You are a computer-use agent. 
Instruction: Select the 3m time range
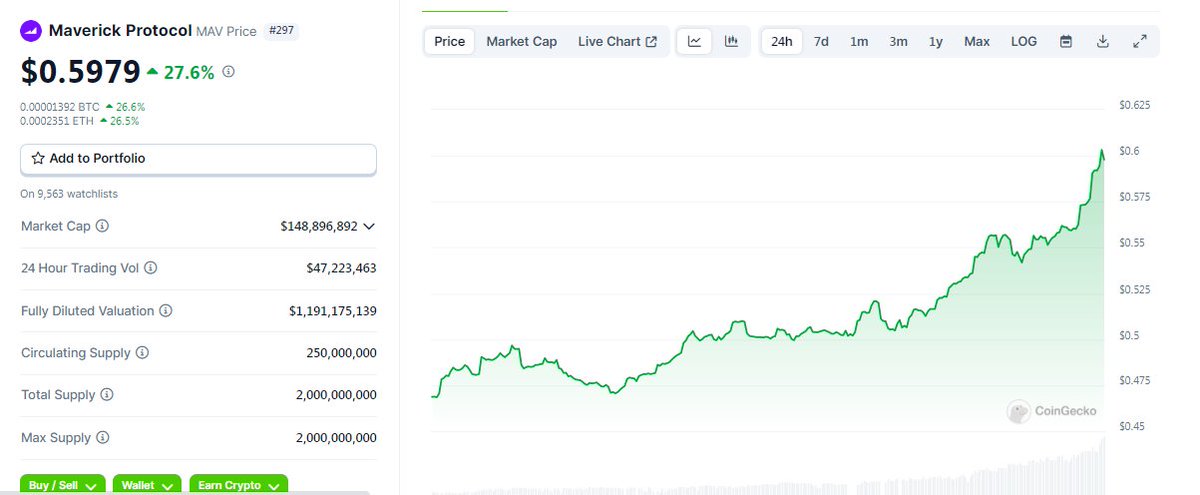pos(898,41)
